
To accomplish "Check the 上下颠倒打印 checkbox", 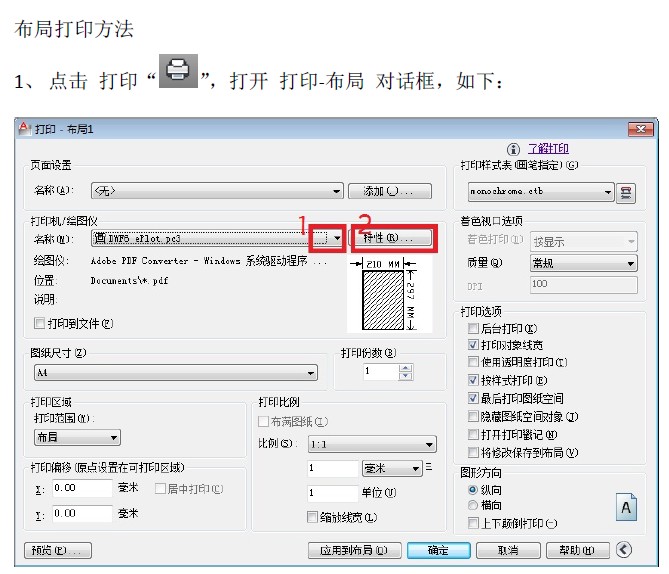I will (473, 523).
